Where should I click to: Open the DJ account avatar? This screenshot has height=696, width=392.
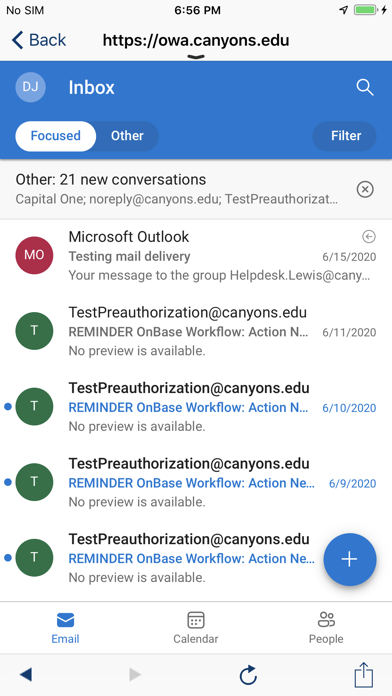[31, 87]
